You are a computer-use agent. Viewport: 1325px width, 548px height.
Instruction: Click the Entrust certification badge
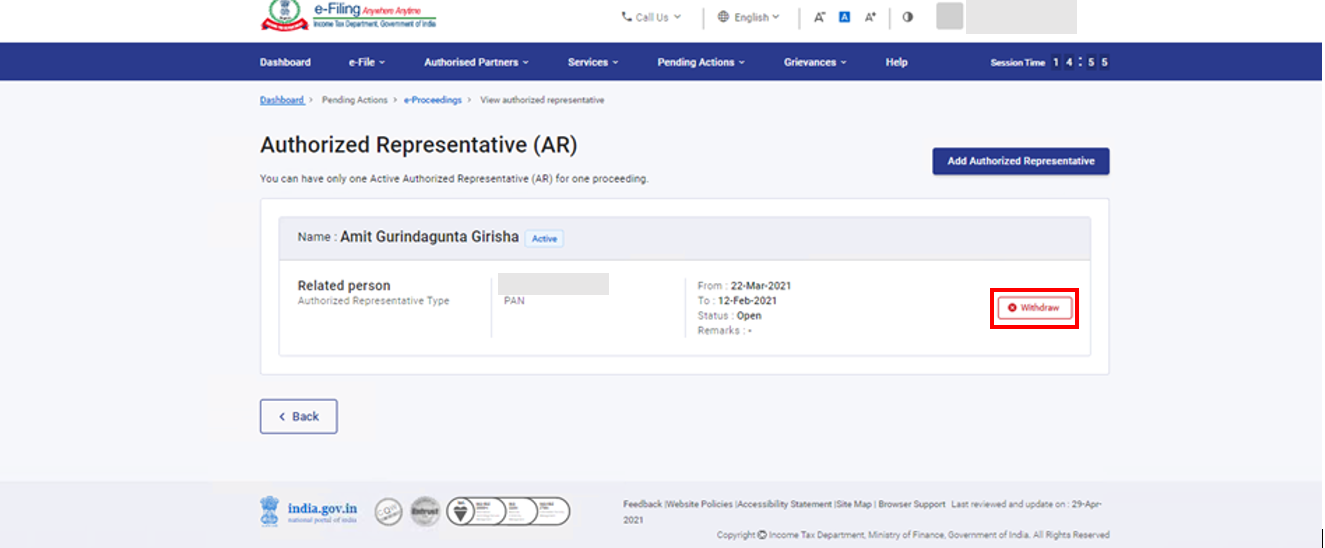coord(425,512)
